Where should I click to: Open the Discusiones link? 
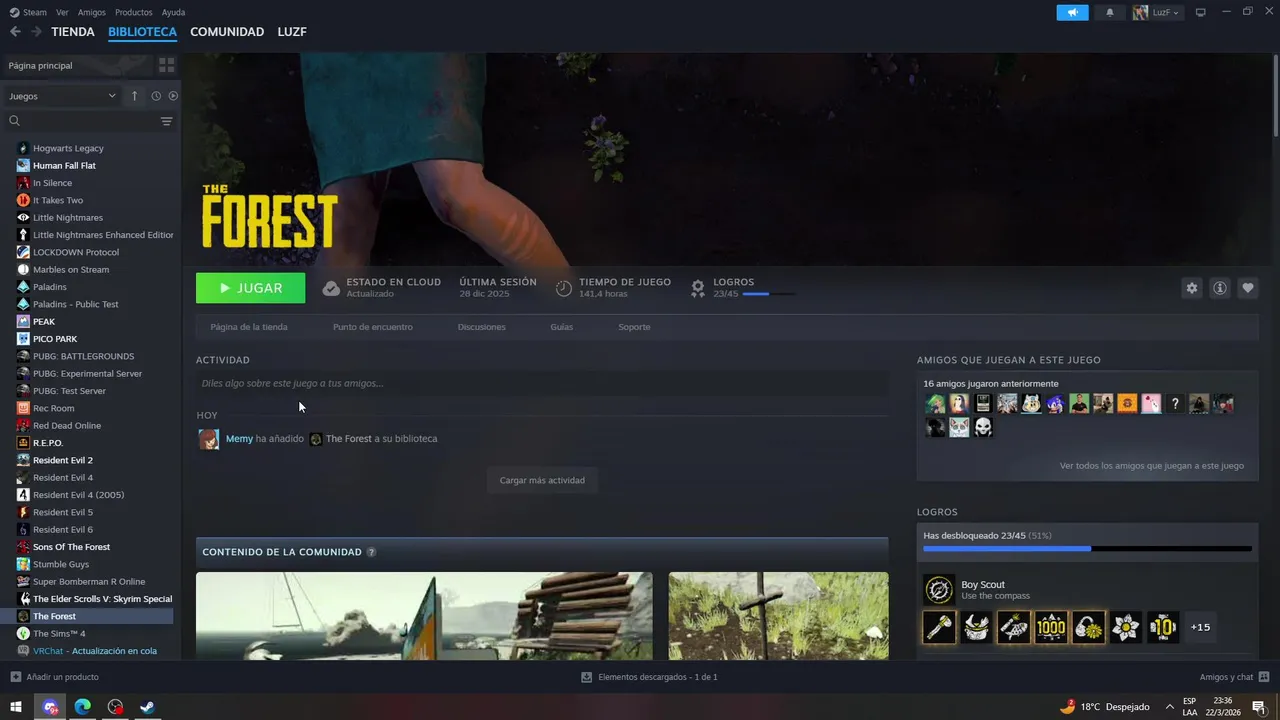481,327
